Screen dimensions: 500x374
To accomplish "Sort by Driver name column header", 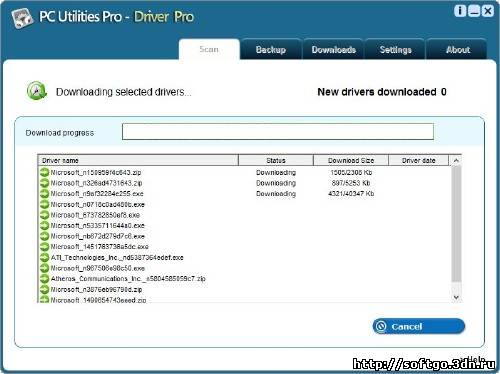I will click(138, 160).
